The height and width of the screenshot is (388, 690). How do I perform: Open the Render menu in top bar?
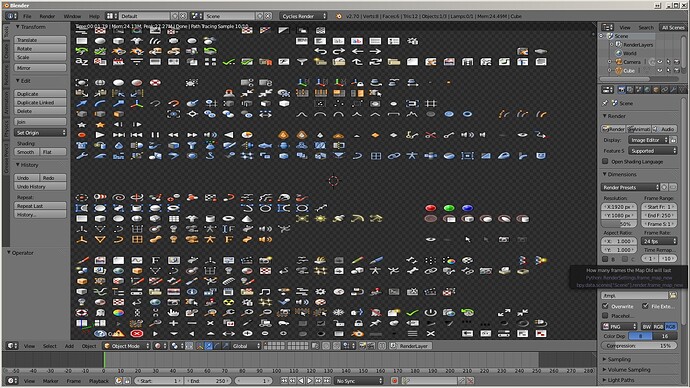pyautogui.click(x=47, y=16)
